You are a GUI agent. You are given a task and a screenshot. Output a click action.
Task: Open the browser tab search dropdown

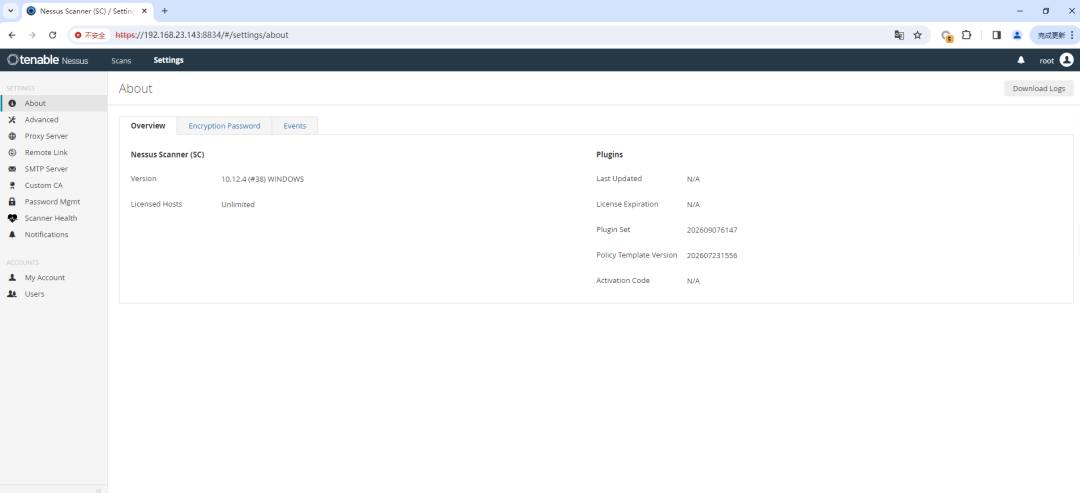tap(10, 11)
